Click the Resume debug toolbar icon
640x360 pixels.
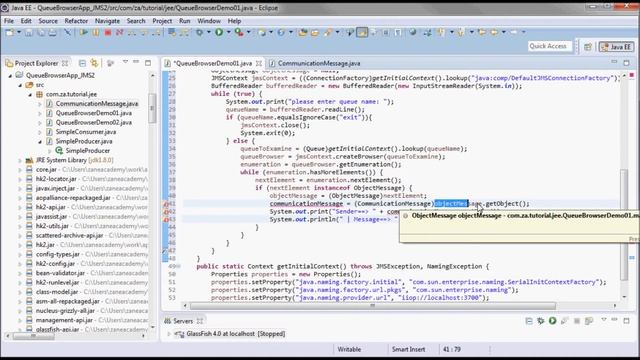pos(84,32)
